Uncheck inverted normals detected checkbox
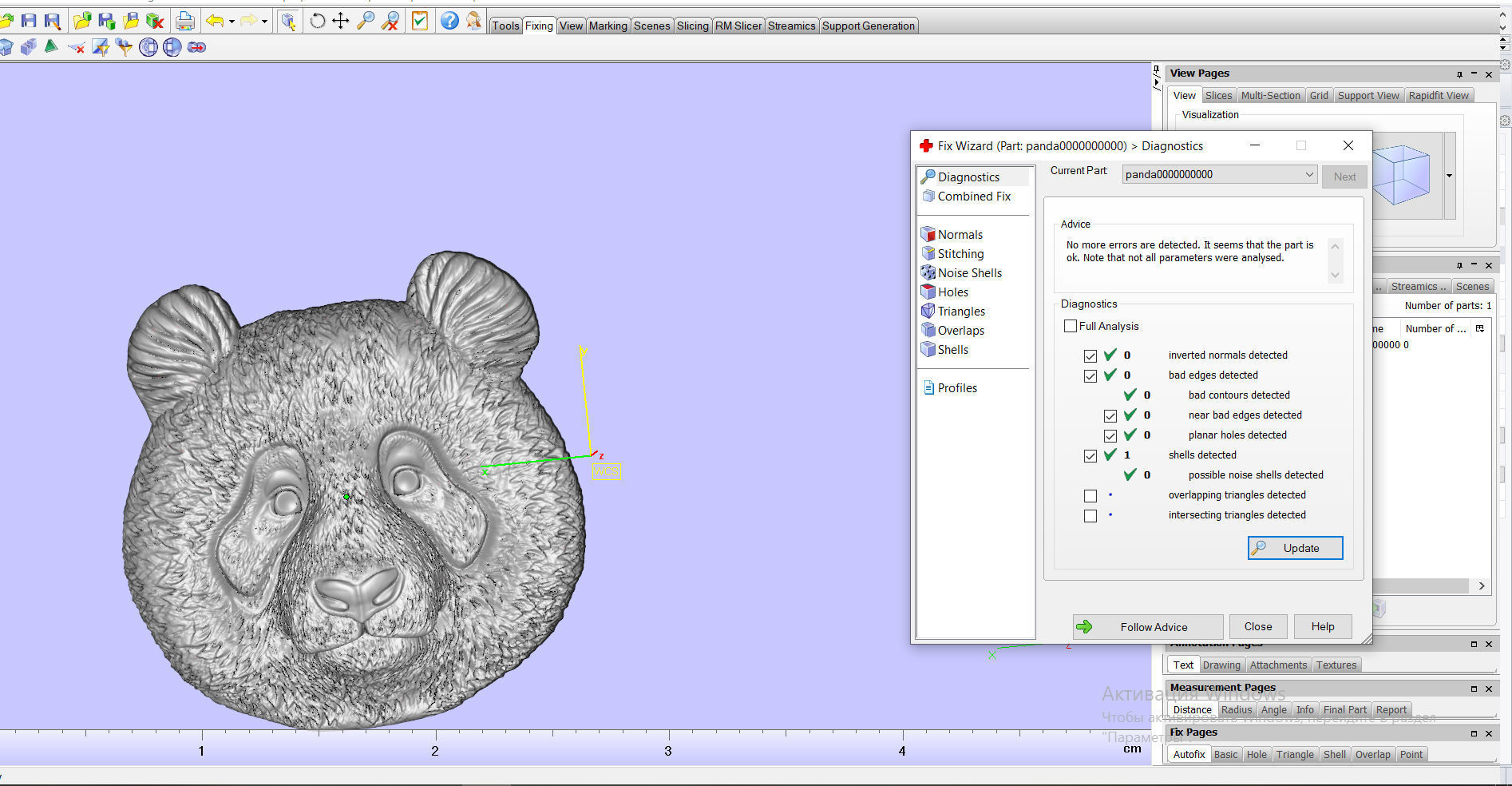This screenshot has height=786, width=1512. tap(1090, 356)
